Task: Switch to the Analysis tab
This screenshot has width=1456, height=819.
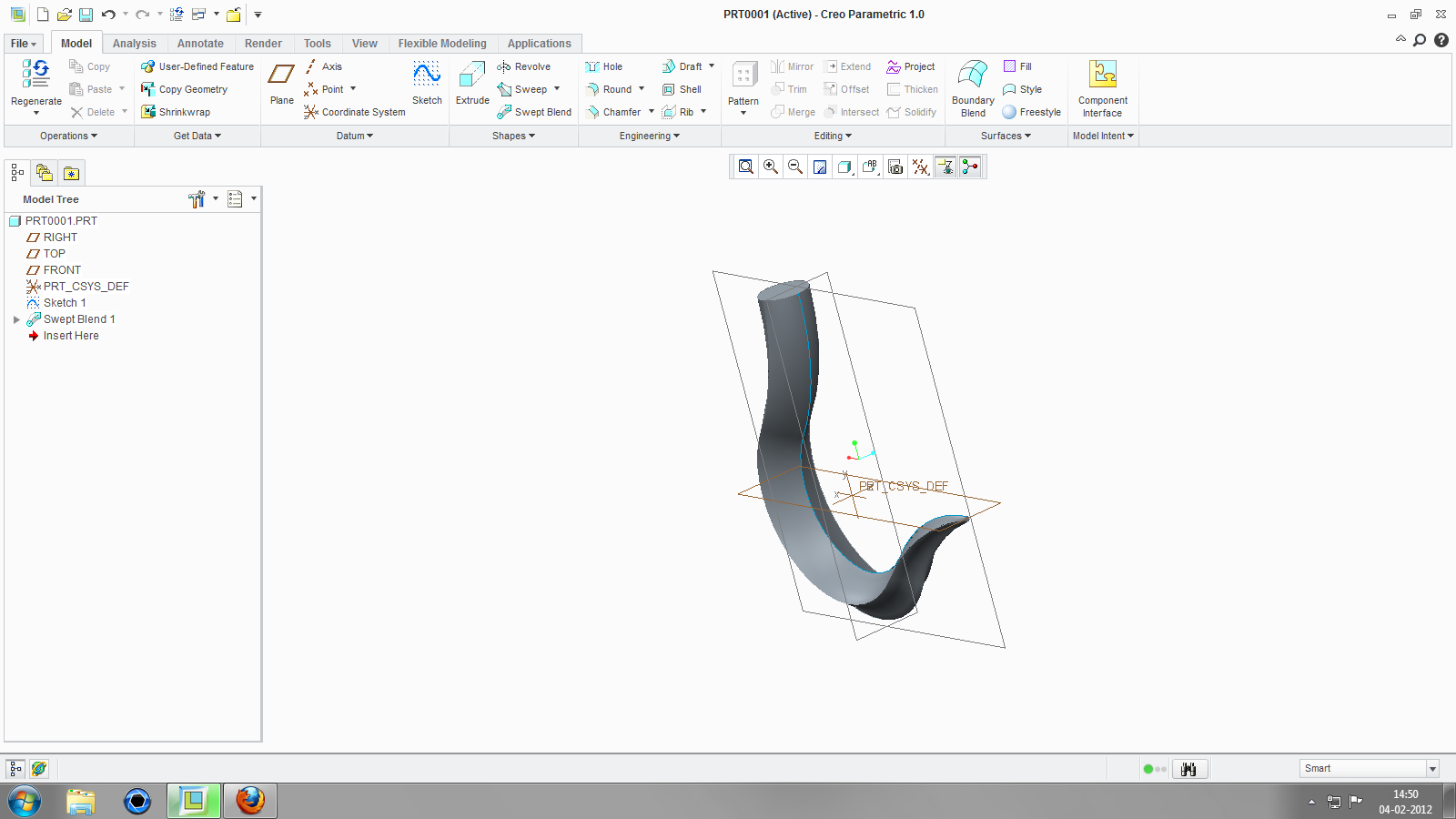Action: click(135, 44)
